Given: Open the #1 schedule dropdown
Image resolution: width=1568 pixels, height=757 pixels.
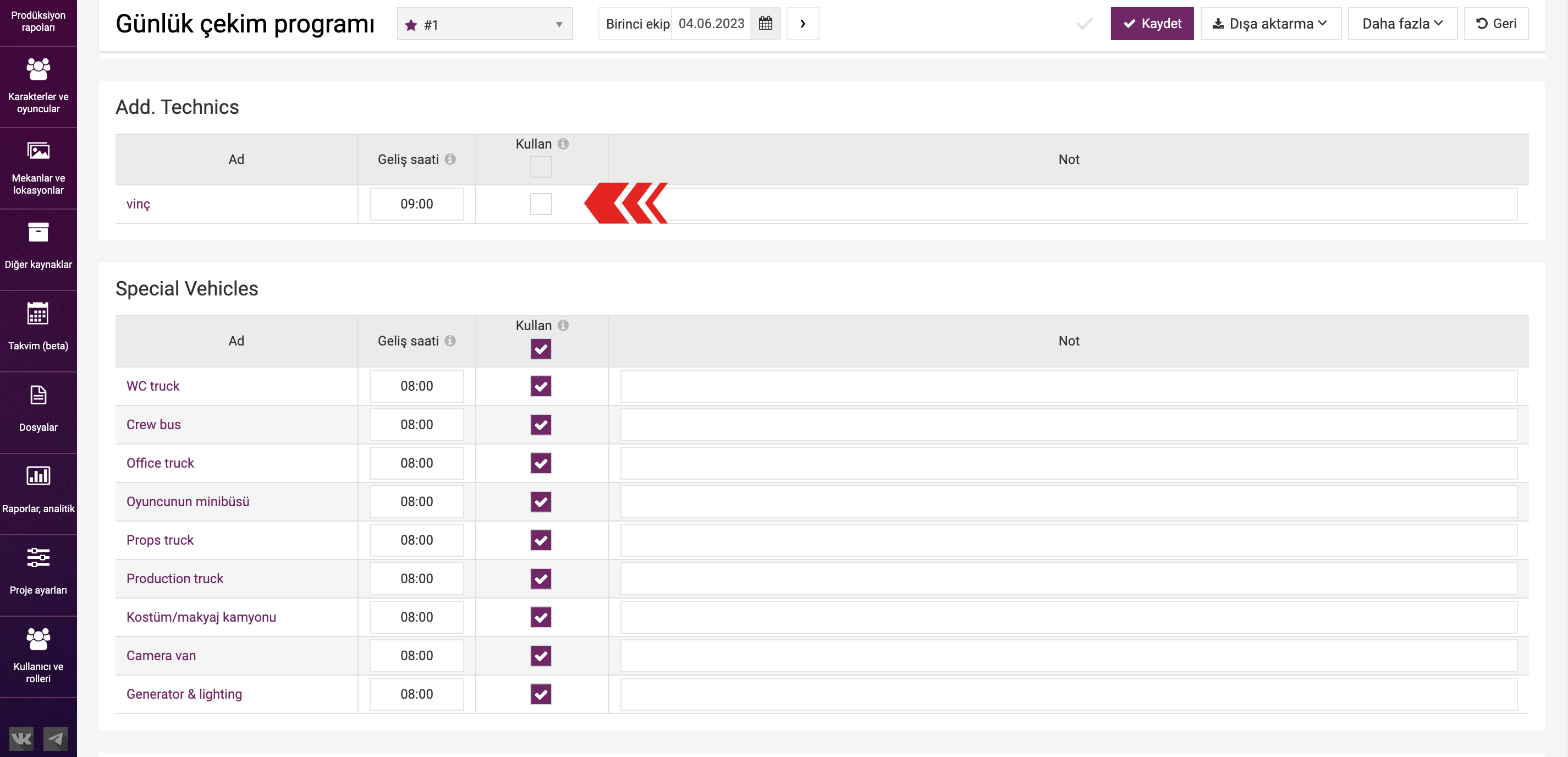Looking at the screenshot, I should [x=485, y=24].
